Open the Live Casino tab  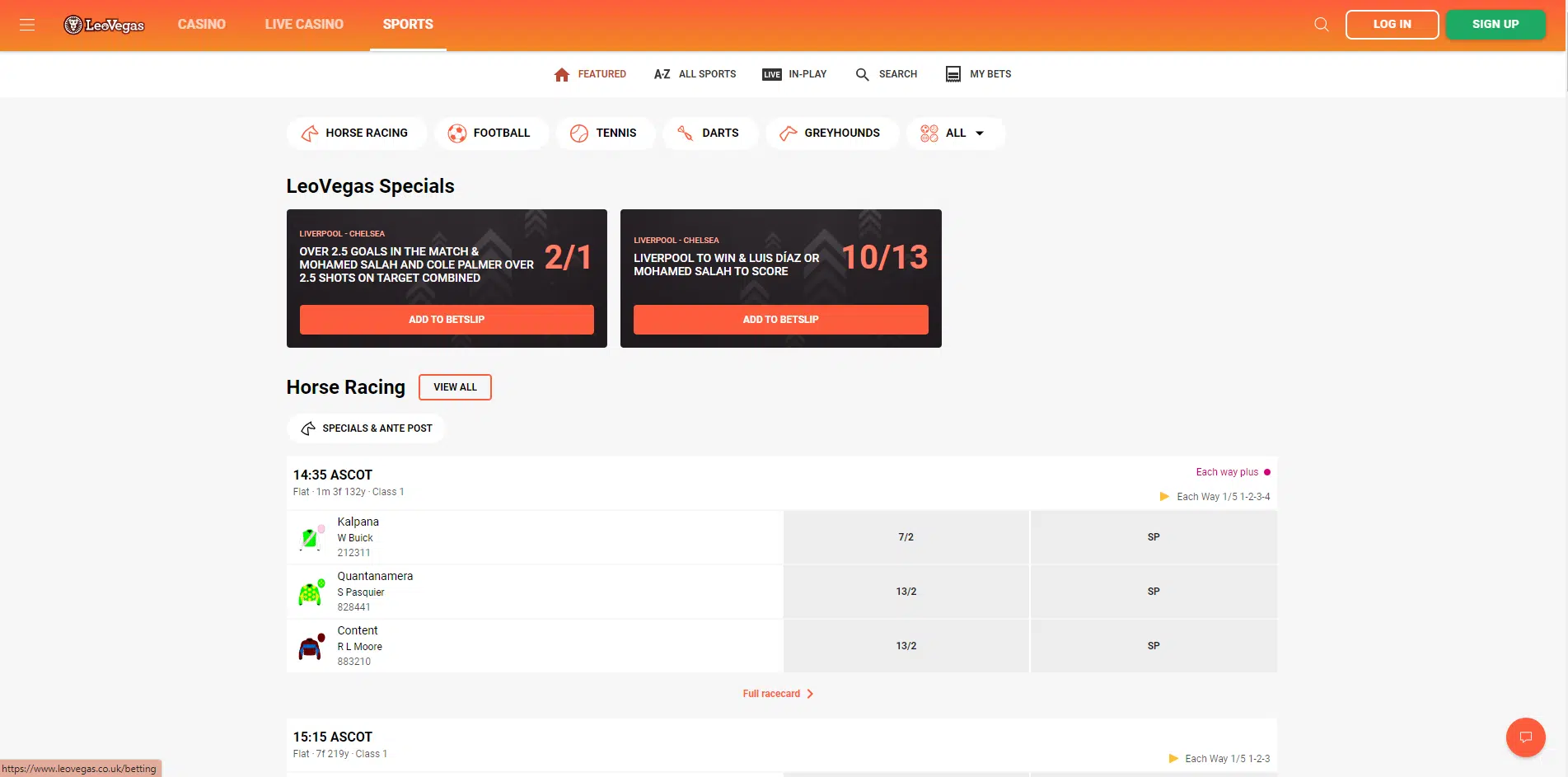tap(304, 25)
